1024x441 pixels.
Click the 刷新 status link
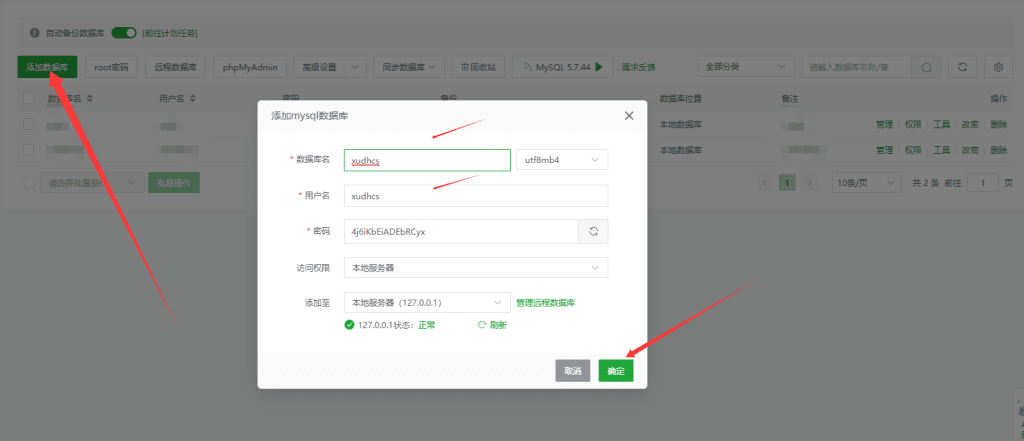[x=493, y=325]
